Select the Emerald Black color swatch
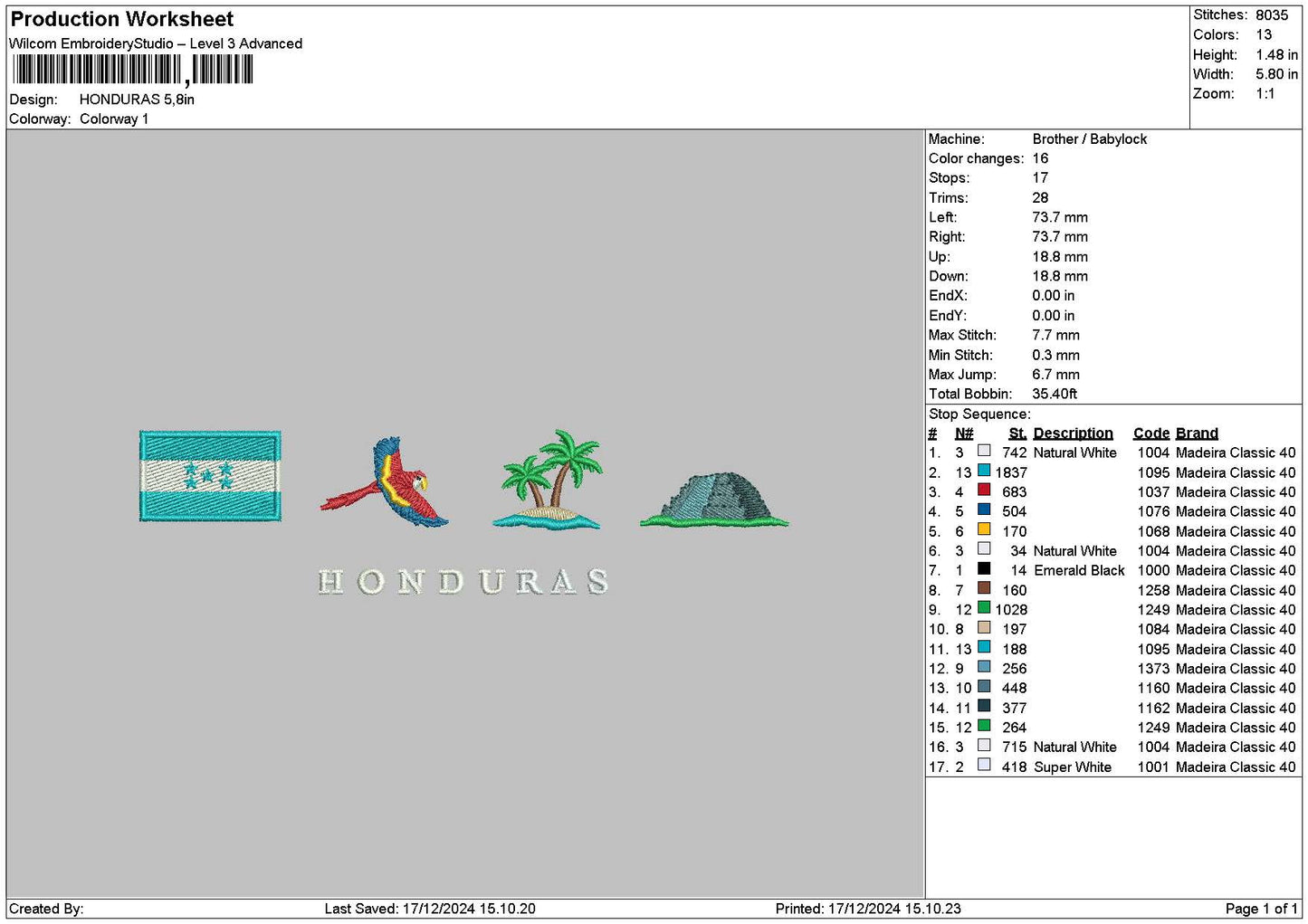Screen dimensions: 1308x924 [984, 568]
